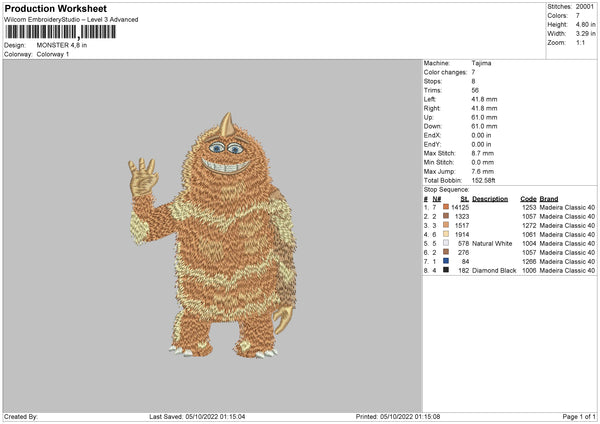The width and height of the screenshot is (600, 424).
Task: Click the Up value 61.0 mm
Action: (484, 117)
